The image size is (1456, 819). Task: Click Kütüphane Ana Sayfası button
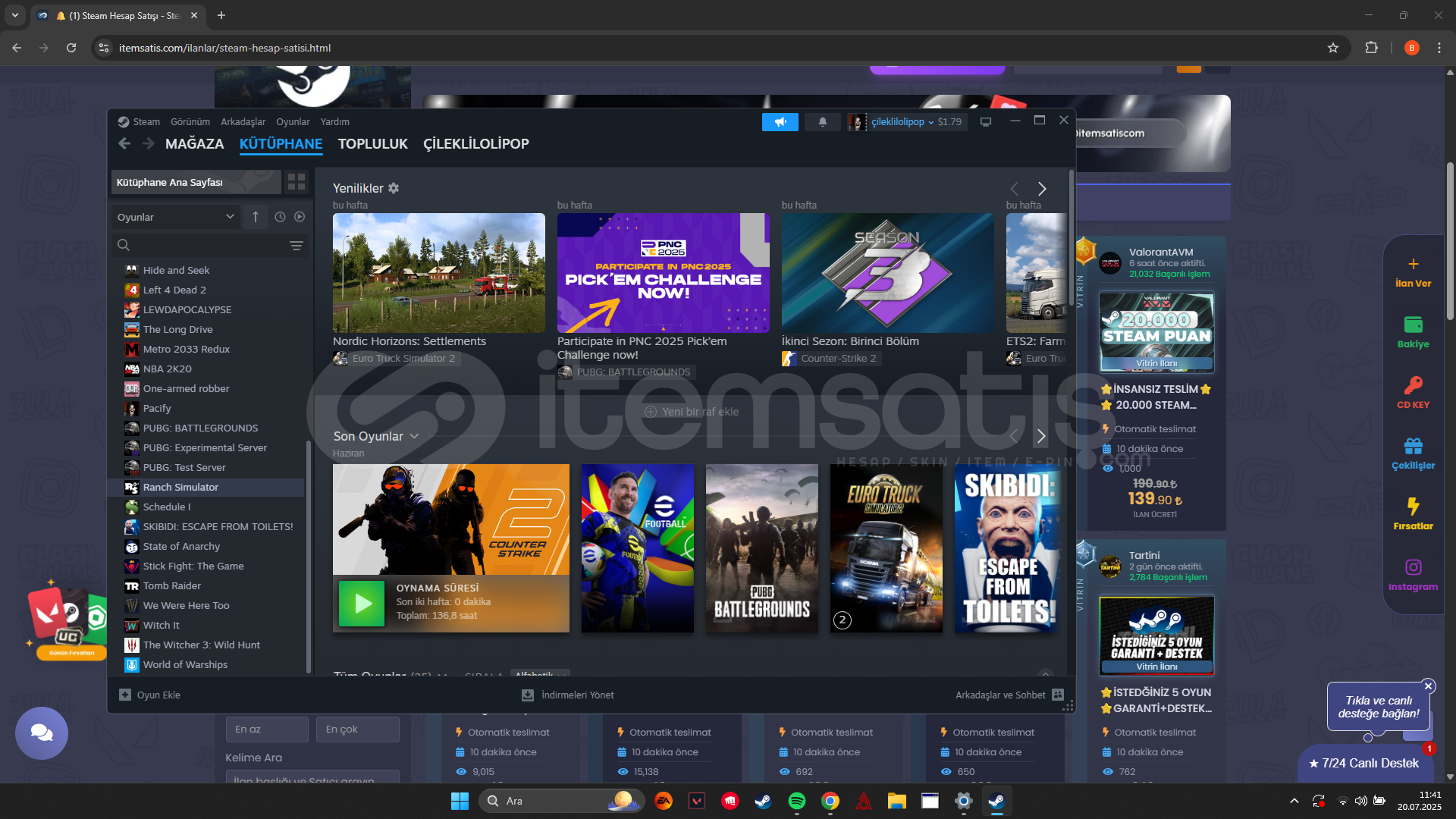pyautogui.click(x=196, y=182)
